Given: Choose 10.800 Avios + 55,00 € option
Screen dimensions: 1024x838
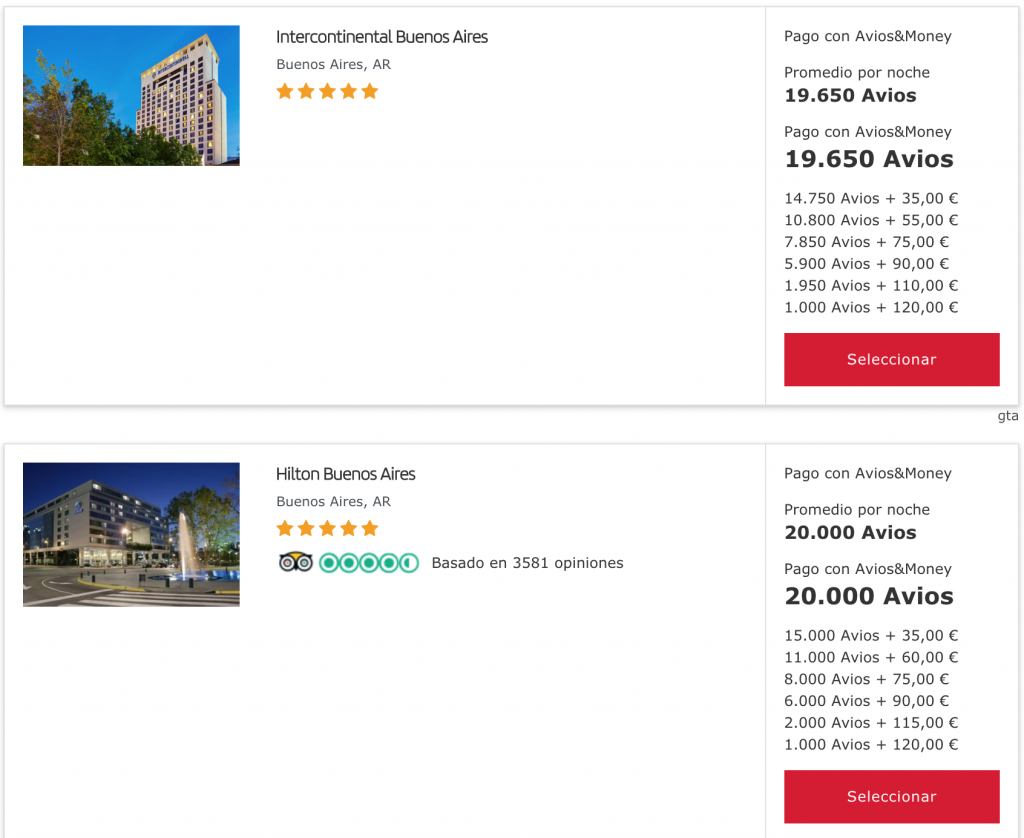Looking at the screenshot, I should click(871, 220).
